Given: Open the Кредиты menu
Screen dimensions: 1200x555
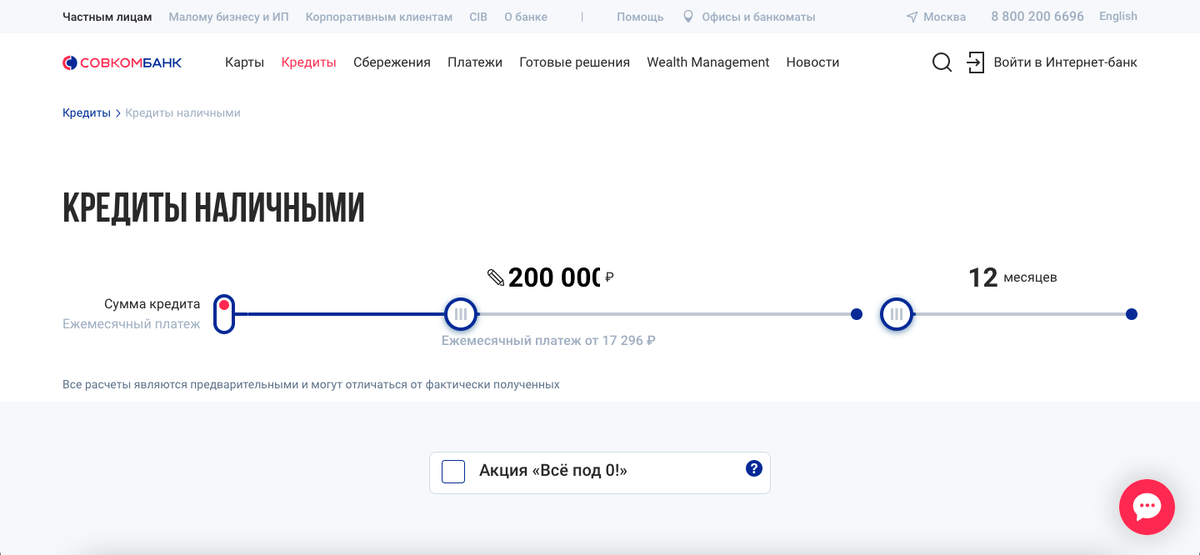Looking at the screenshot, I should click(x=309, y=62).
